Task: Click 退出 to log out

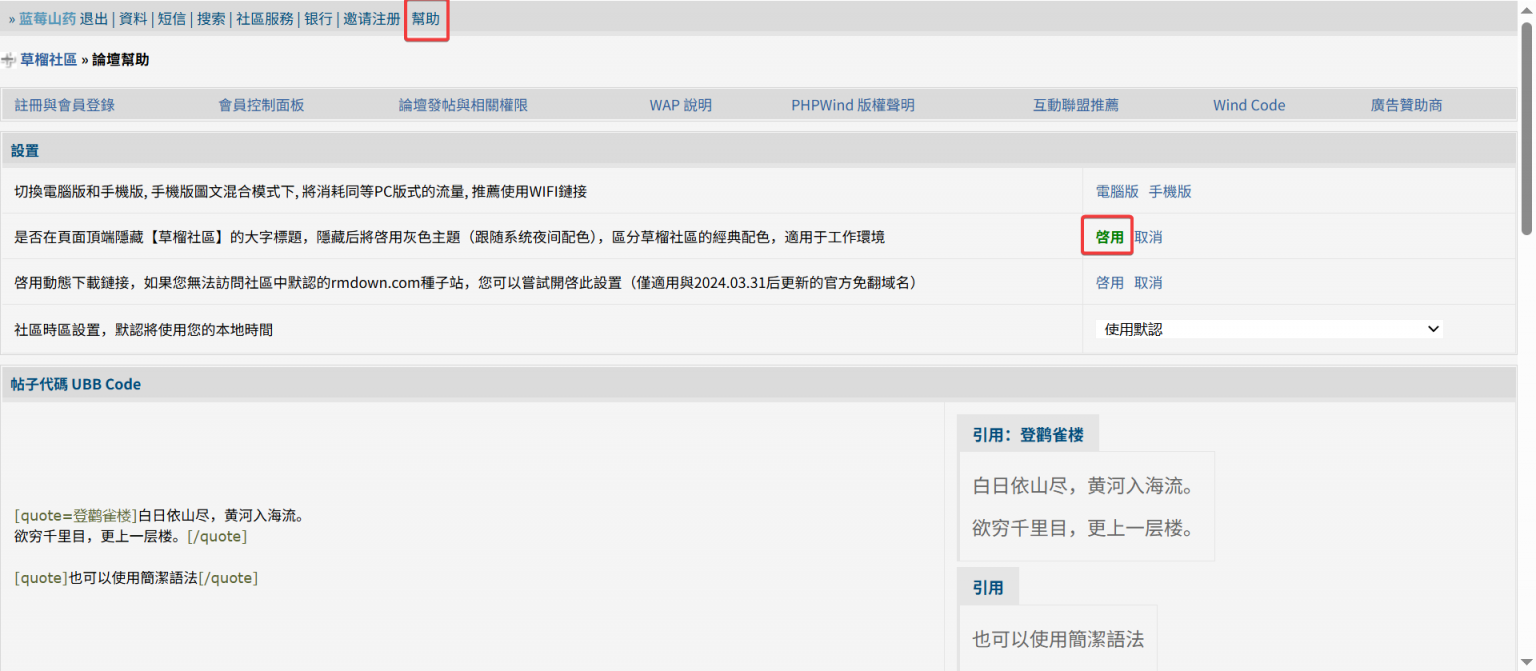Action: (x=94, y=19)
